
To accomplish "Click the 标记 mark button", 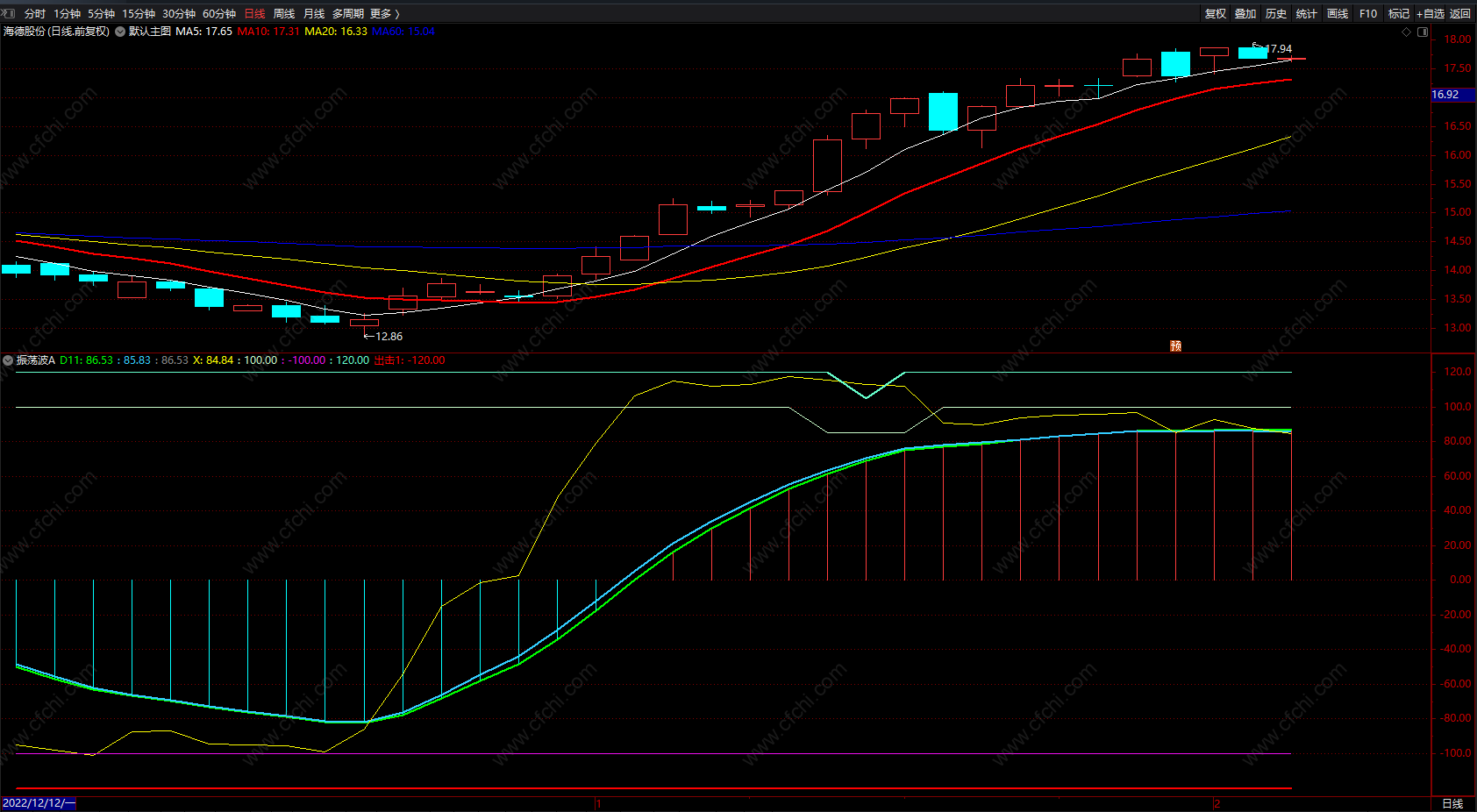I will pyautogui.click(x=1399, y=14).
